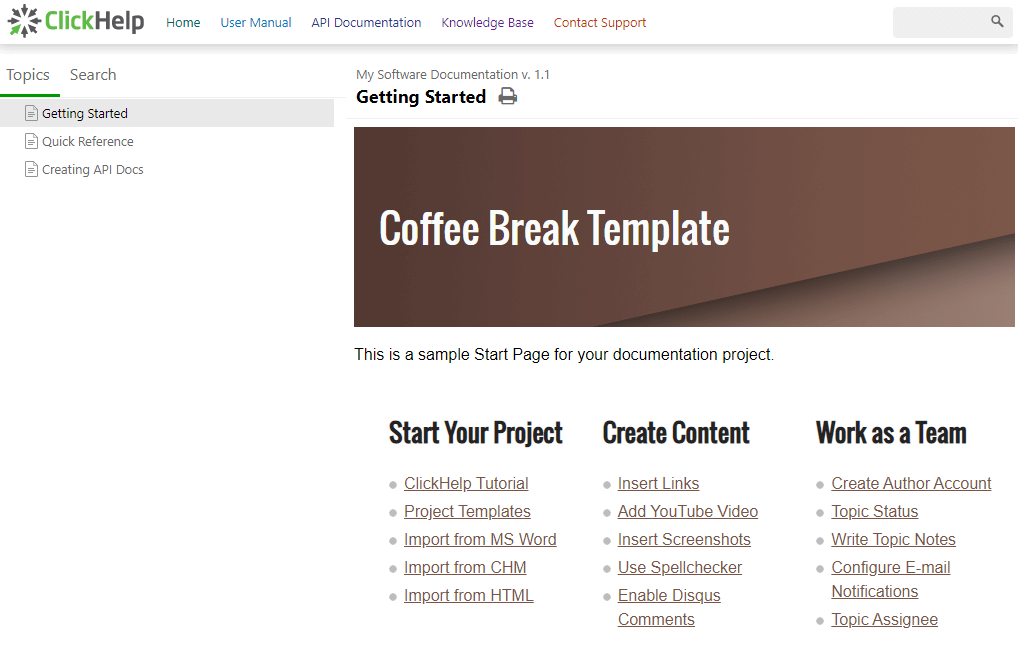
Task: Open the Import from MS Word link
Action: (x=480, y=539)
